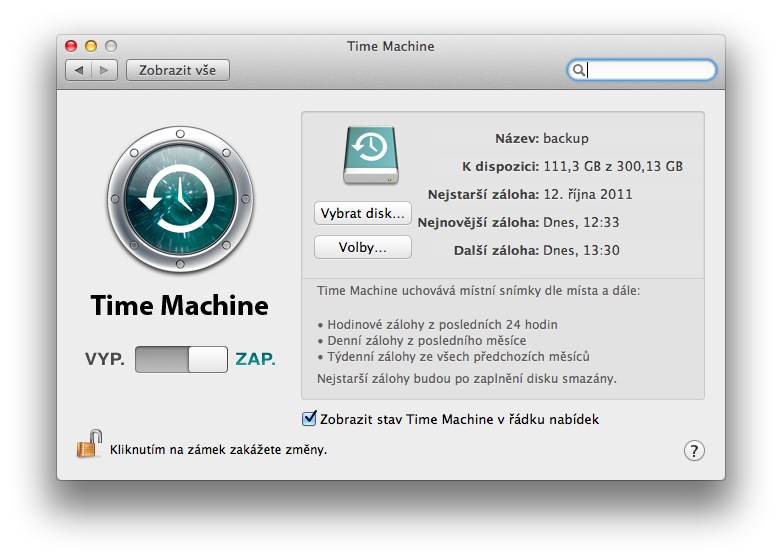Viewport: 782px width, 559px height.
Task: Click the magnifying glass search icon
Action: point(579,70)
